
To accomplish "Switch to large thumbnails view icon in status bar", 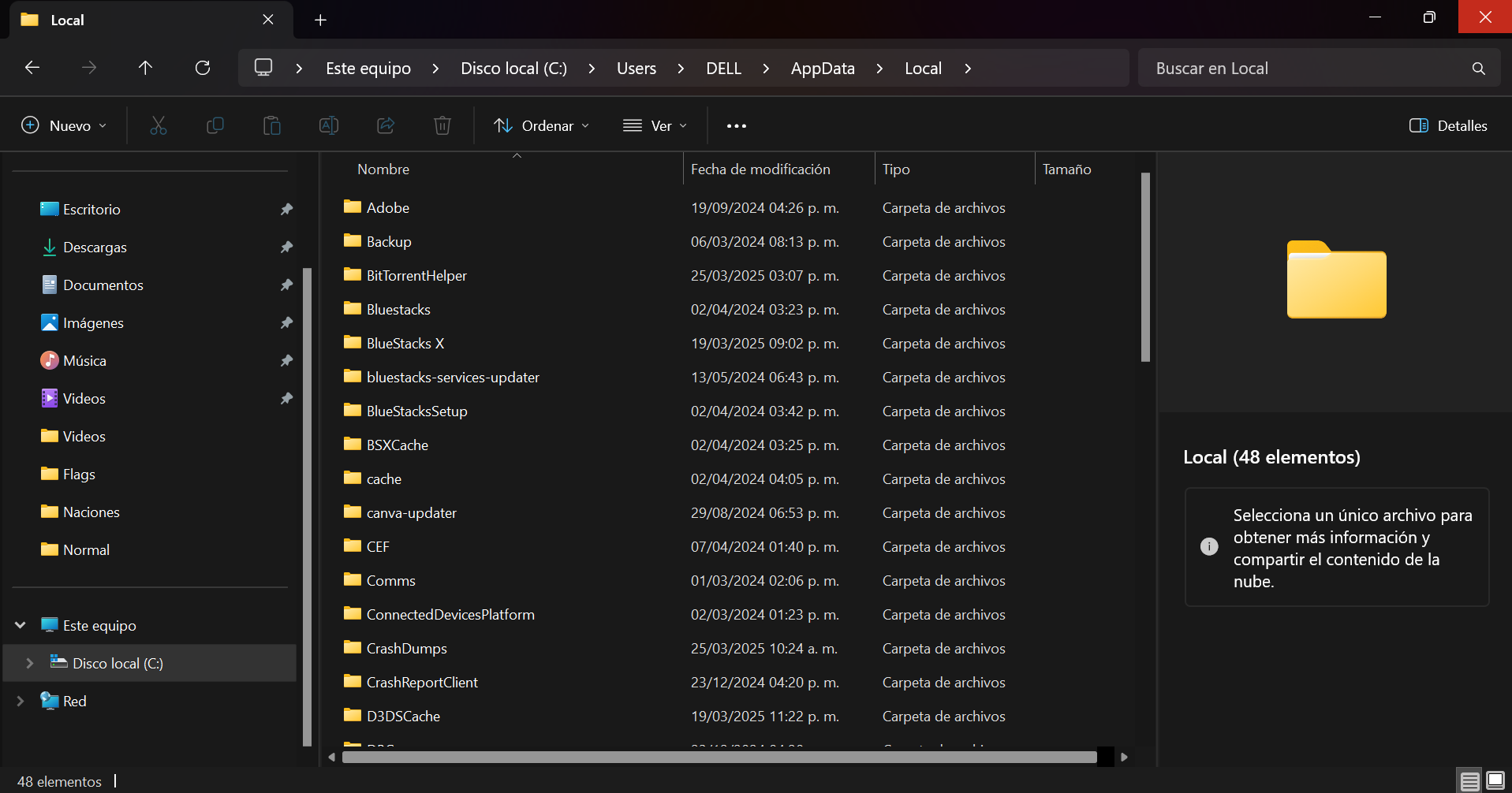I will [1495, 781].
